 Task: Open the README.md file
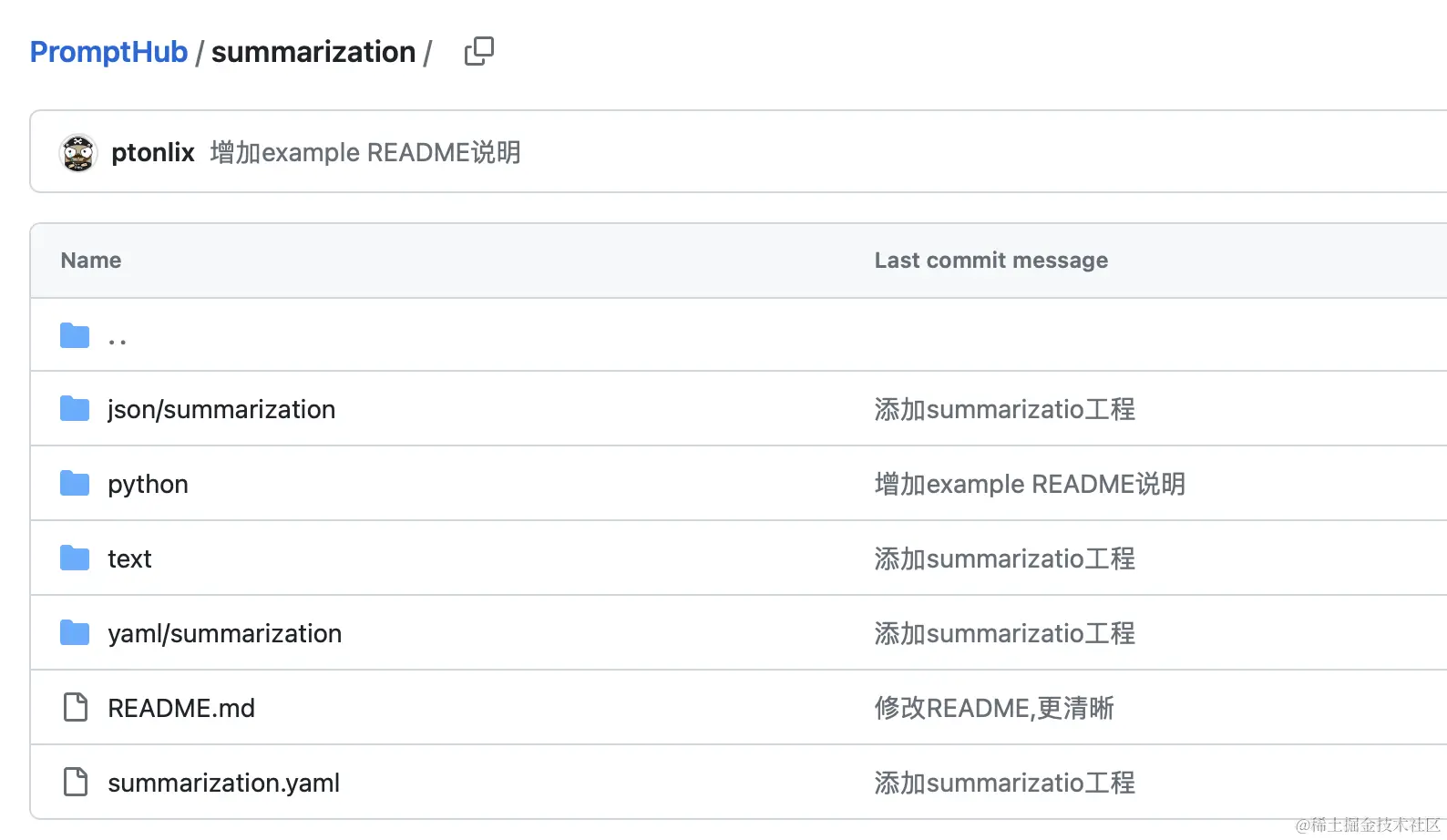tap(181, 709)
